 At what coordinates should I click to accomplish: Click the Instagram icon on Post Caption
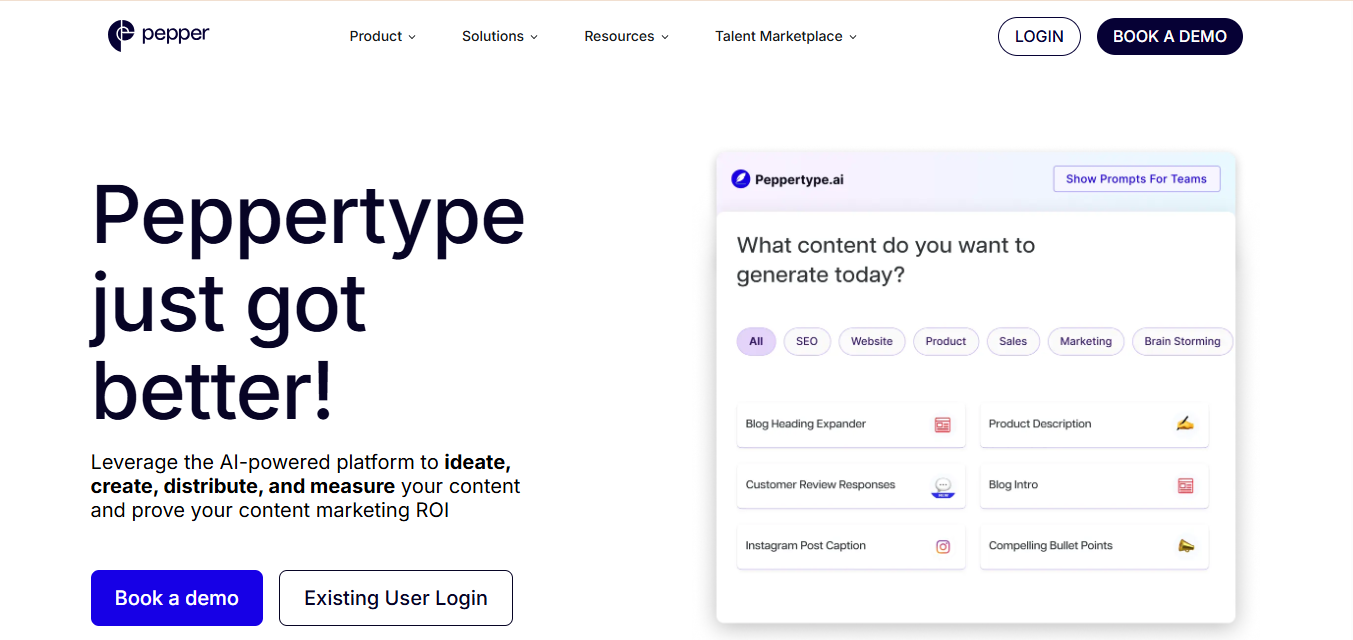[x=942, y=547]
